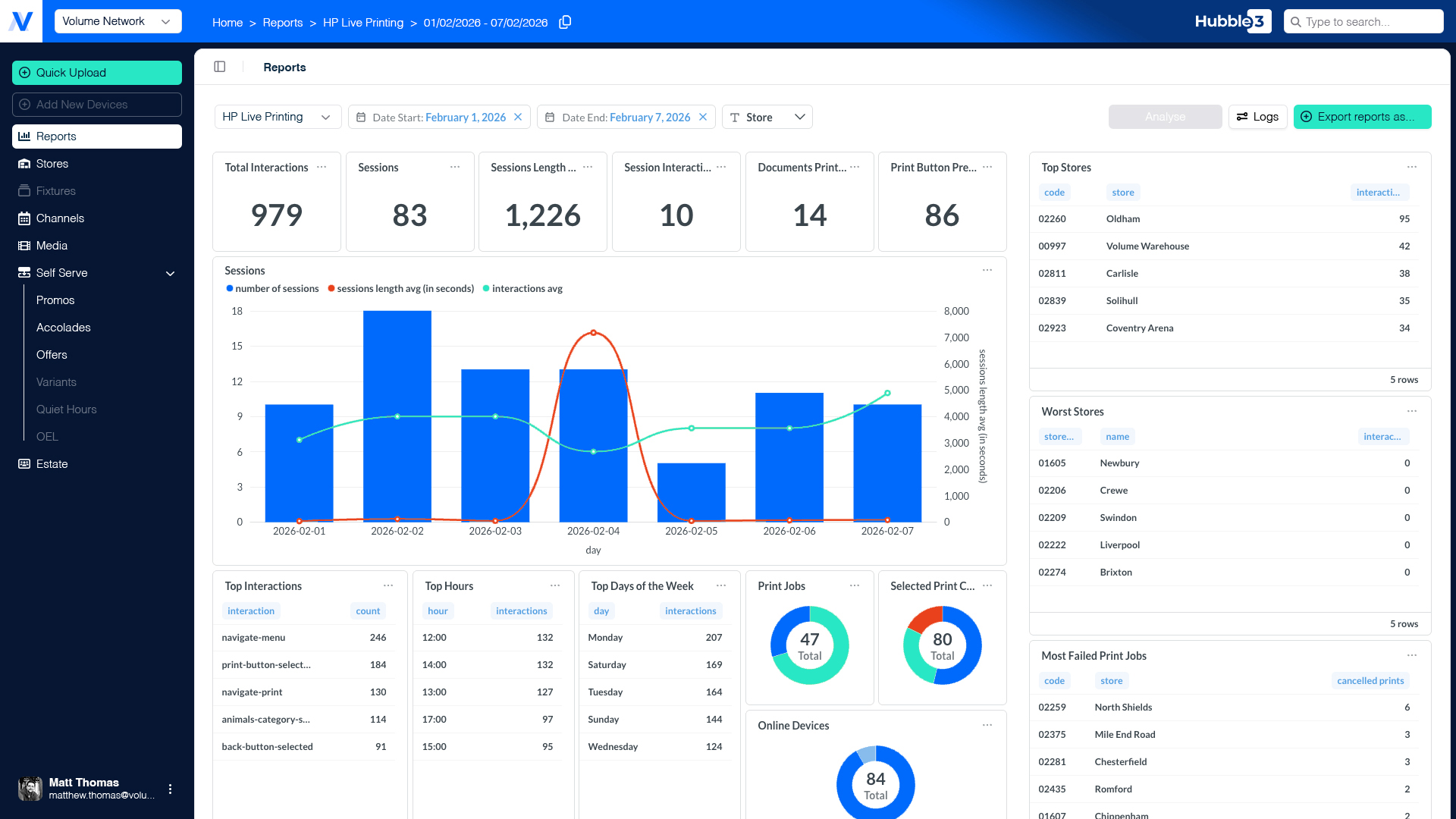
Task: Toggle the sidebar panel icon
Action: [220, 67]
